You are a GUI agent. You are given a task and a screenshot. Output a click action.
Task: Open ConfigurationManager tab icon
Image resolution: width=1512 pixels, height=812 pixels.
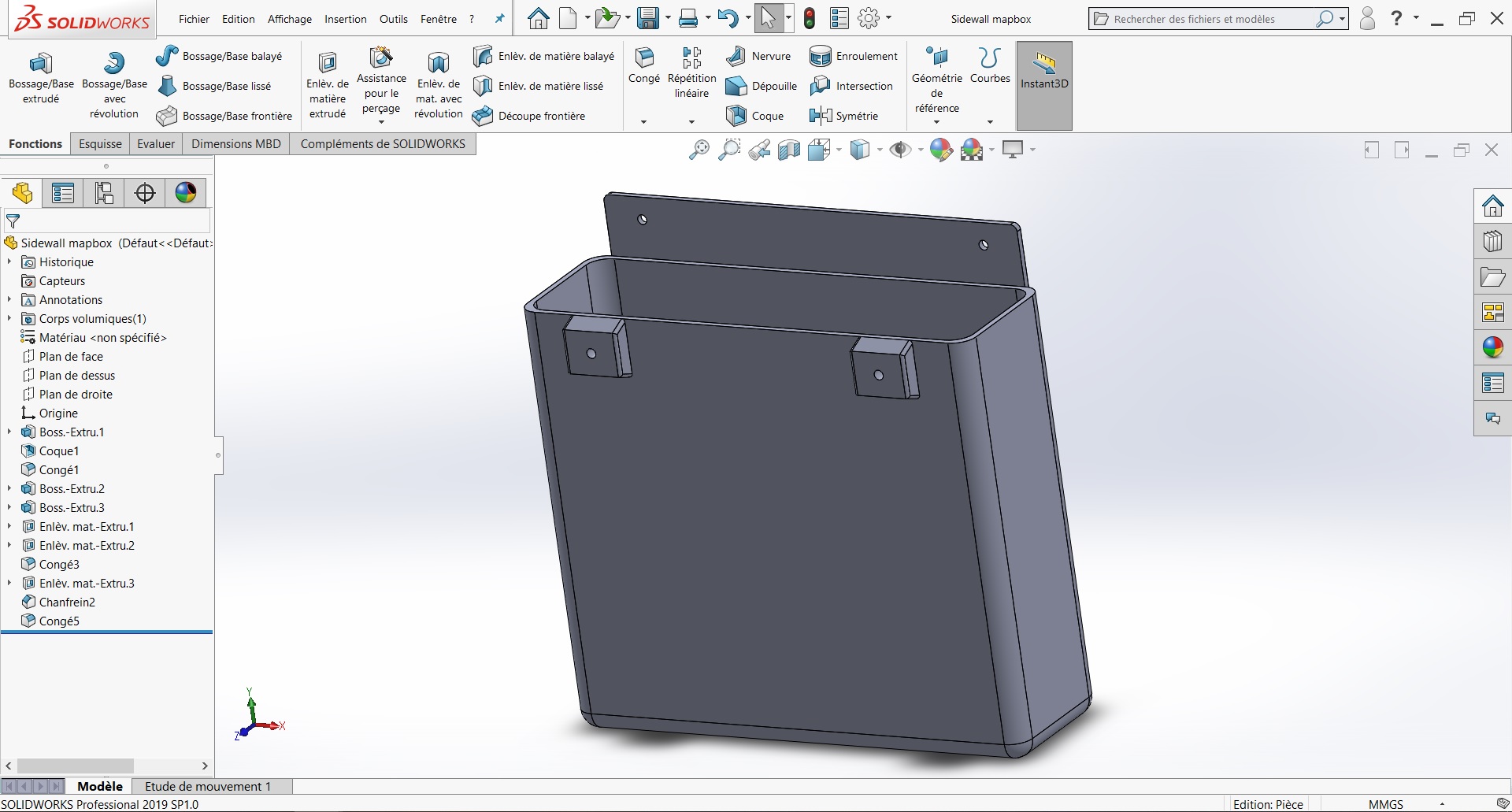(x=104, y=193)
